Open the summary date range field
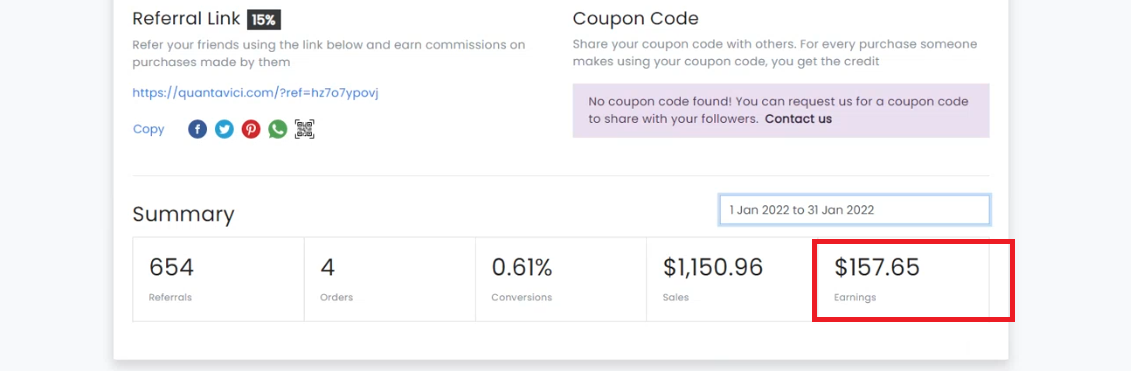1131x371 pixels. click(x=855, y=210)
